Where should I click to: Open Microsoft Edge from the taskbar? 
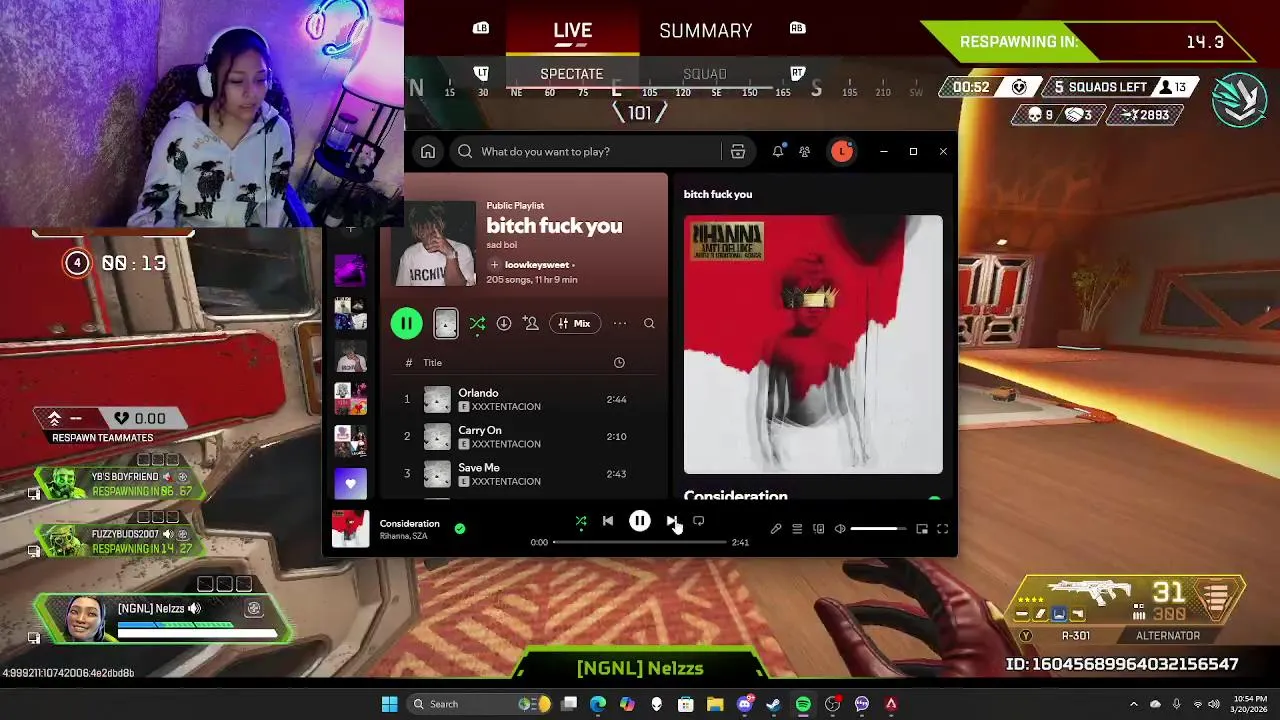[x=598, y=704]
